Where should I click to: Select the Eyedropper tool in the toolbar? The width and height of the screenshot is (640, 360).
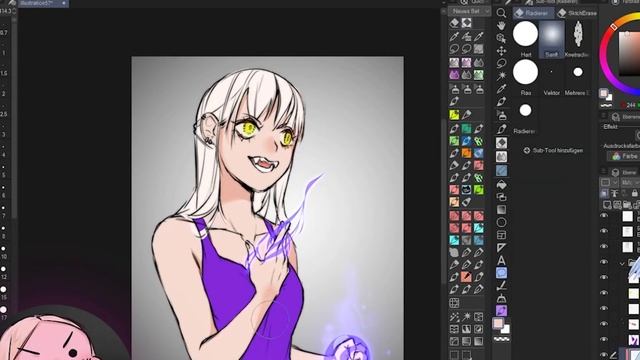pyautogui.click(x=501, y=89)
